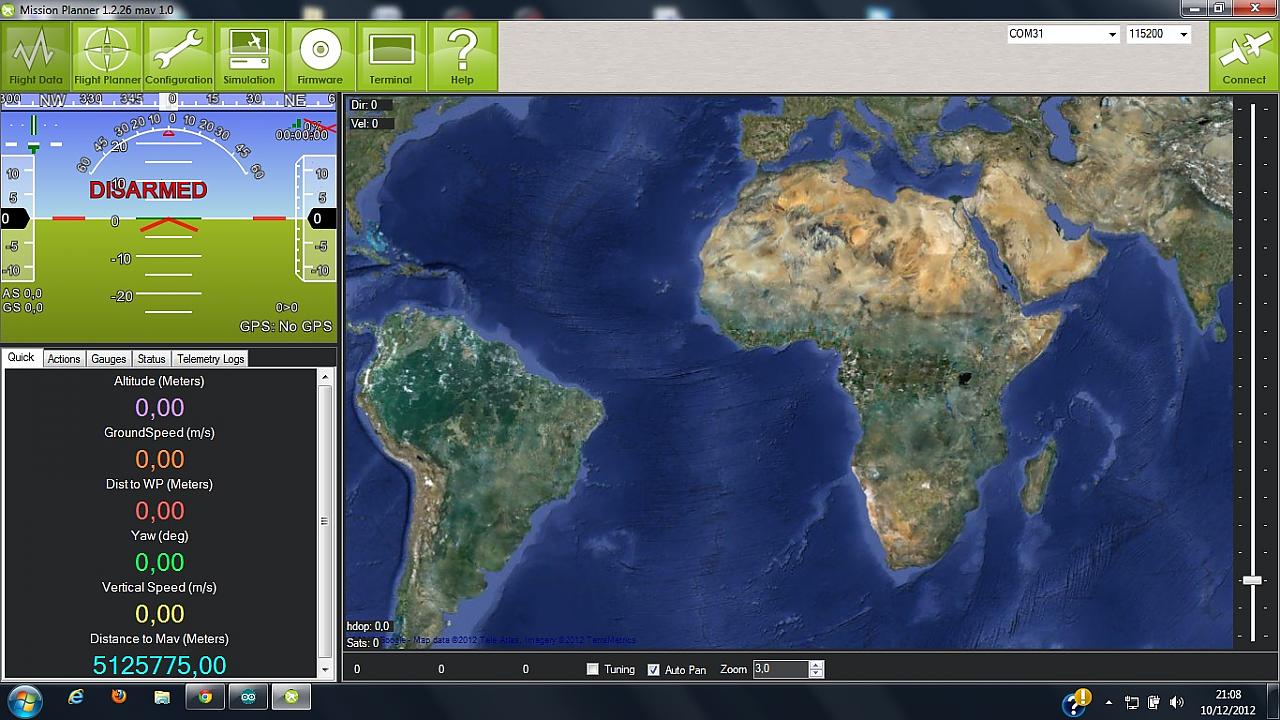
Task: Switch to the Gauges tab
Action: pos(108,359)
